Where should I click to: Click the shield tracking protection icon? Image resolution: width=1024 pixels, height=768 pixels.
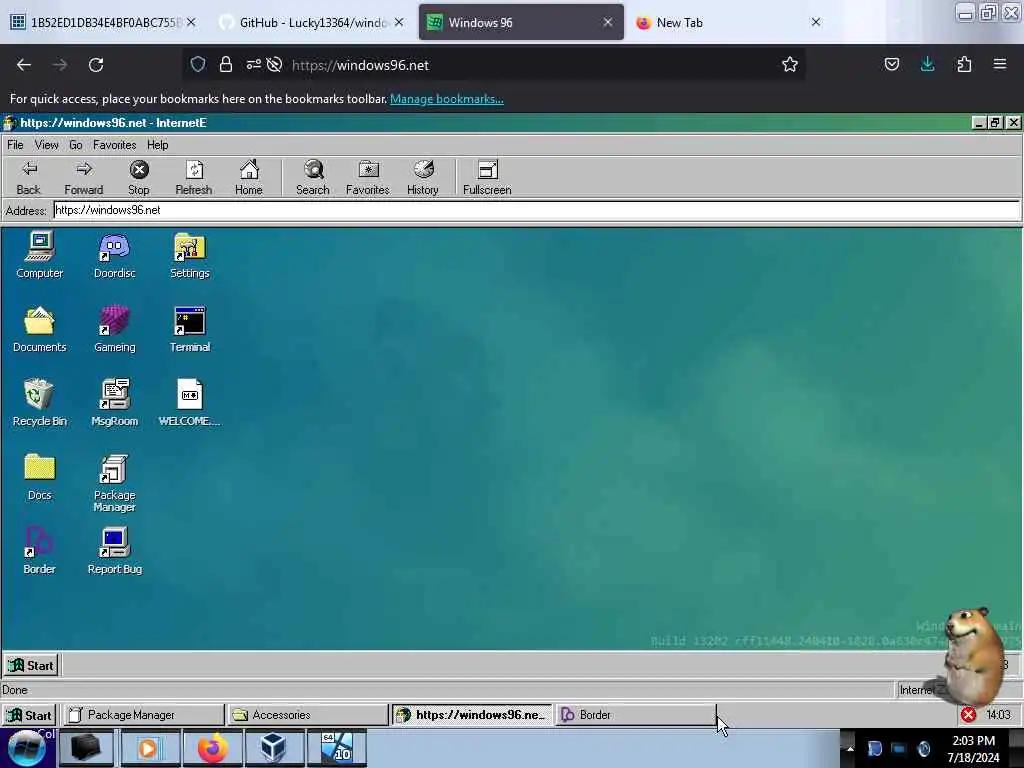[198, 65]
